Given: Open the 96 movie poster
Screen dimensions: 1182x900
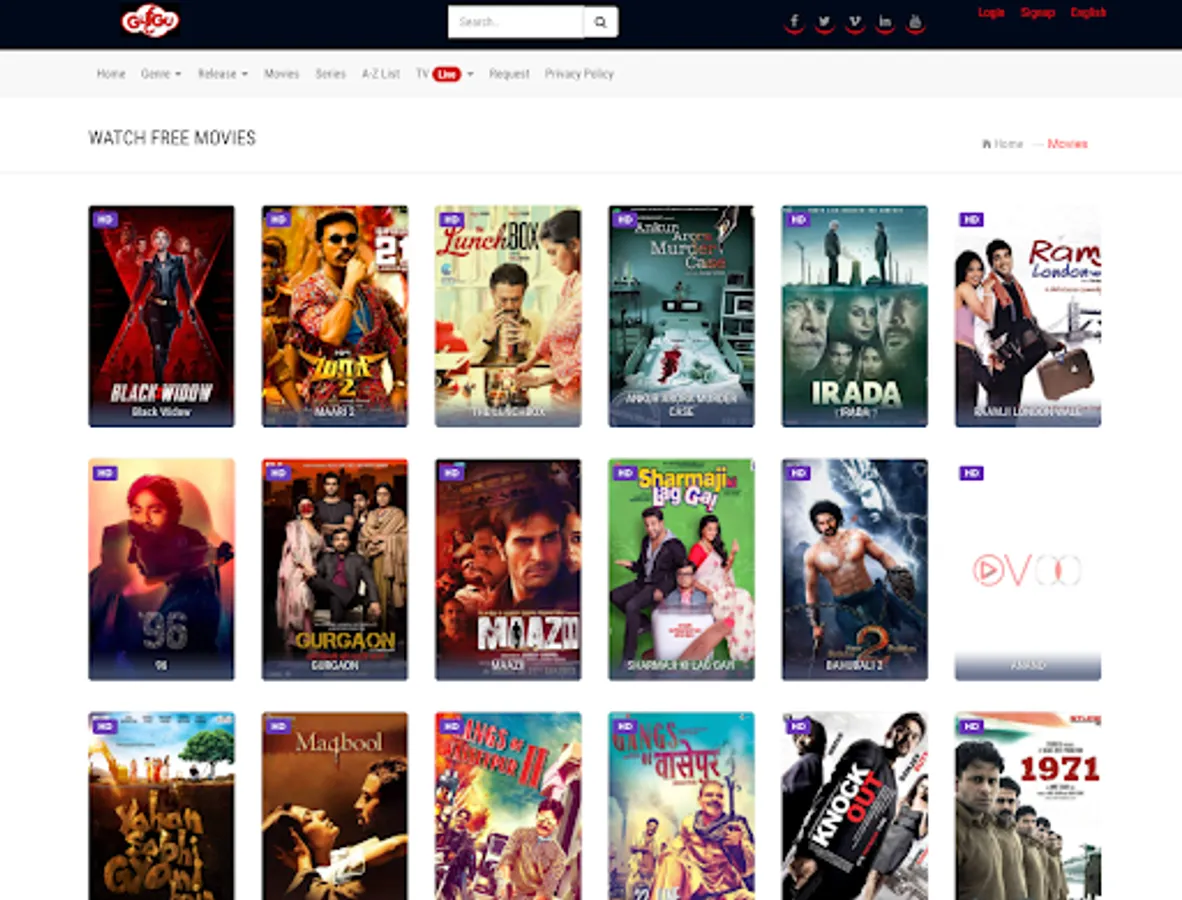Looking at the screenshot, I should (x=161, y=569).
